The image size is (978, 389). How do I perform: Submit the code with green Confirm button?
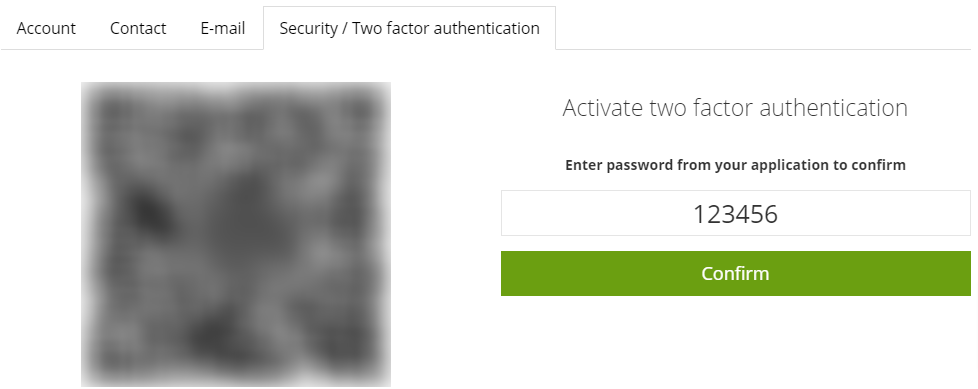735,274
